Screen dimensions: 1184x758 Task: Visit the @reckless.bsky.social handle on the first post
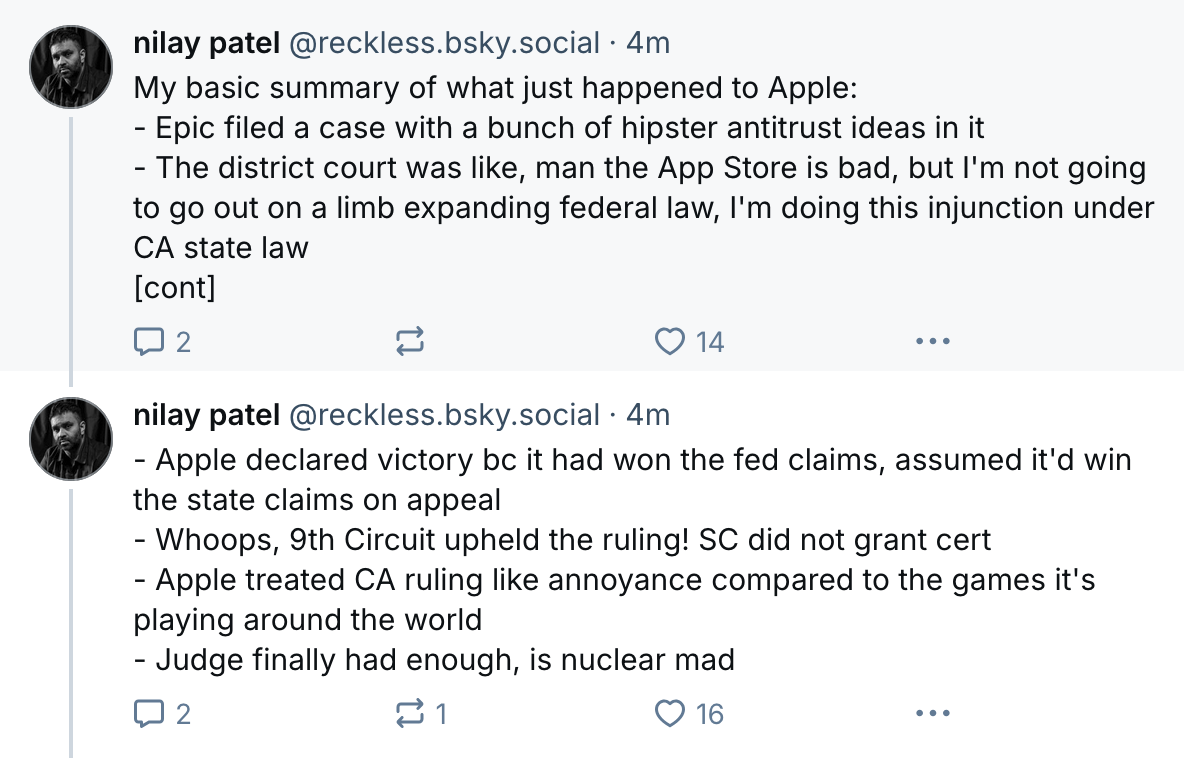click(444, 44)
